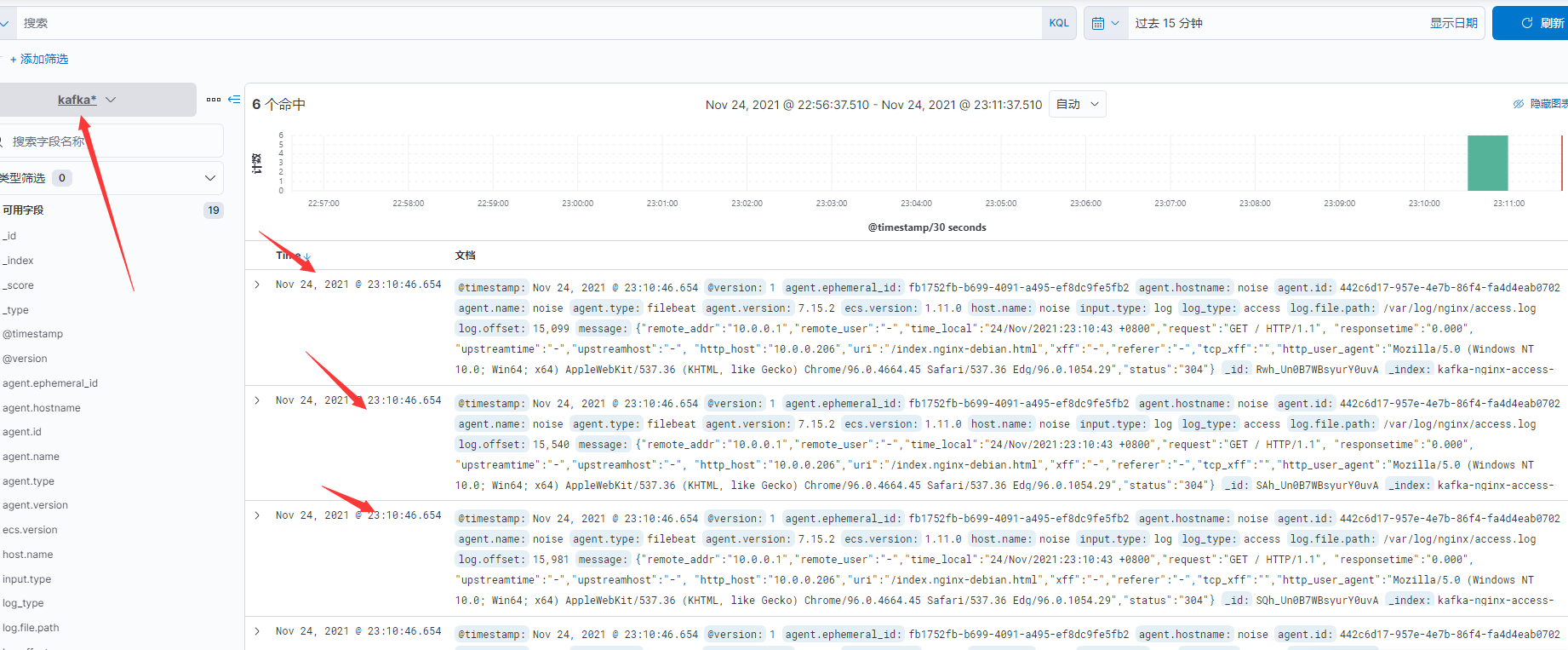Focus the KQL search query box
The image size is (1568, 650).
click(528, 23)
